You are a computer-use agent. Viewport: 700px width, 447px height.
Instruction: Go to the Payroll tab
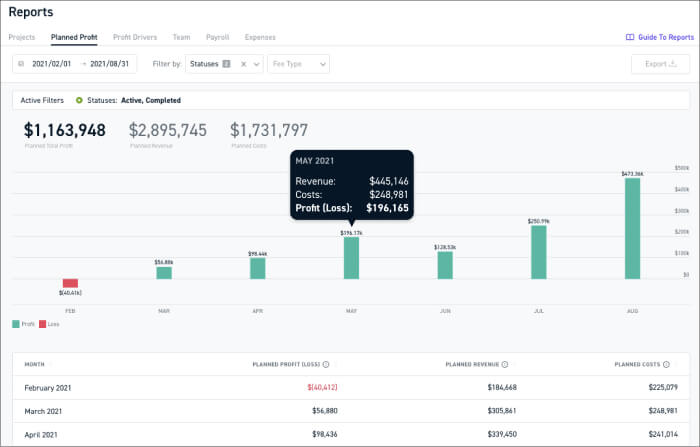[x=217, y=37]
